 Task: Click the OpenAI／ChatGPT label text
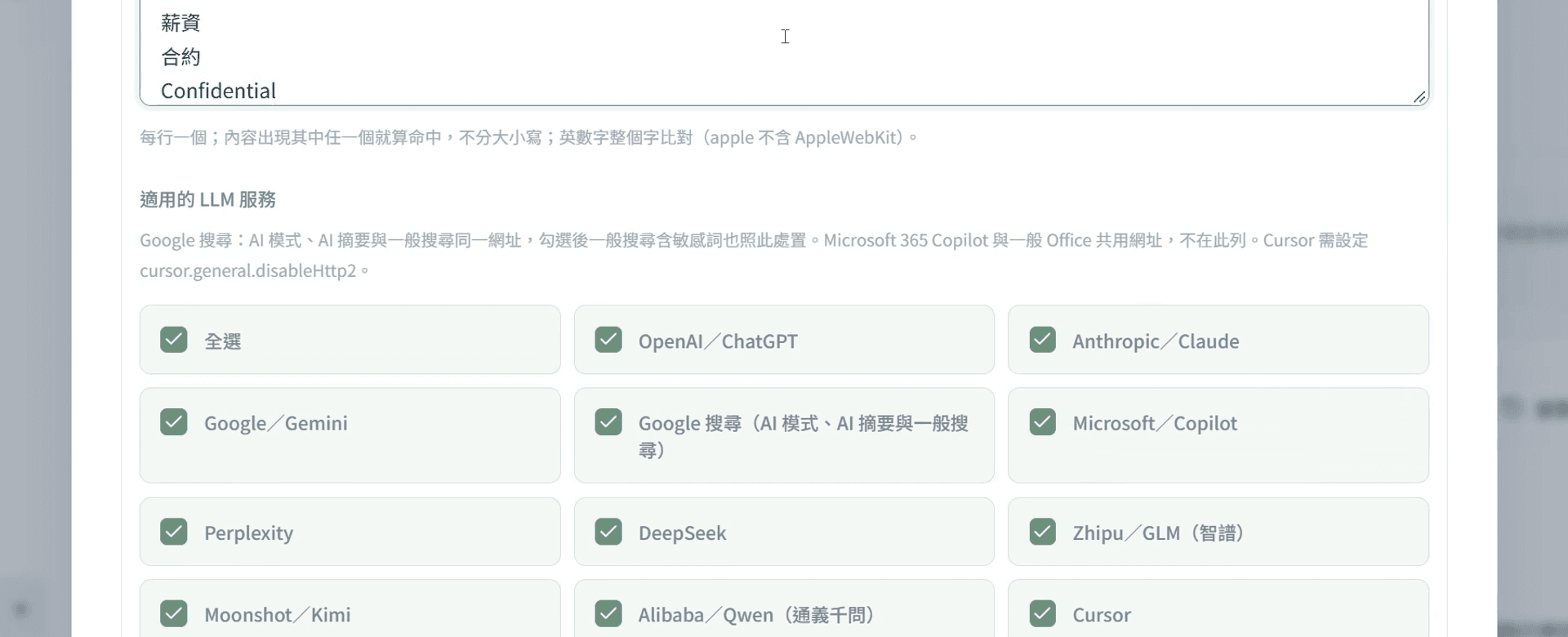(x=718, y=341)
